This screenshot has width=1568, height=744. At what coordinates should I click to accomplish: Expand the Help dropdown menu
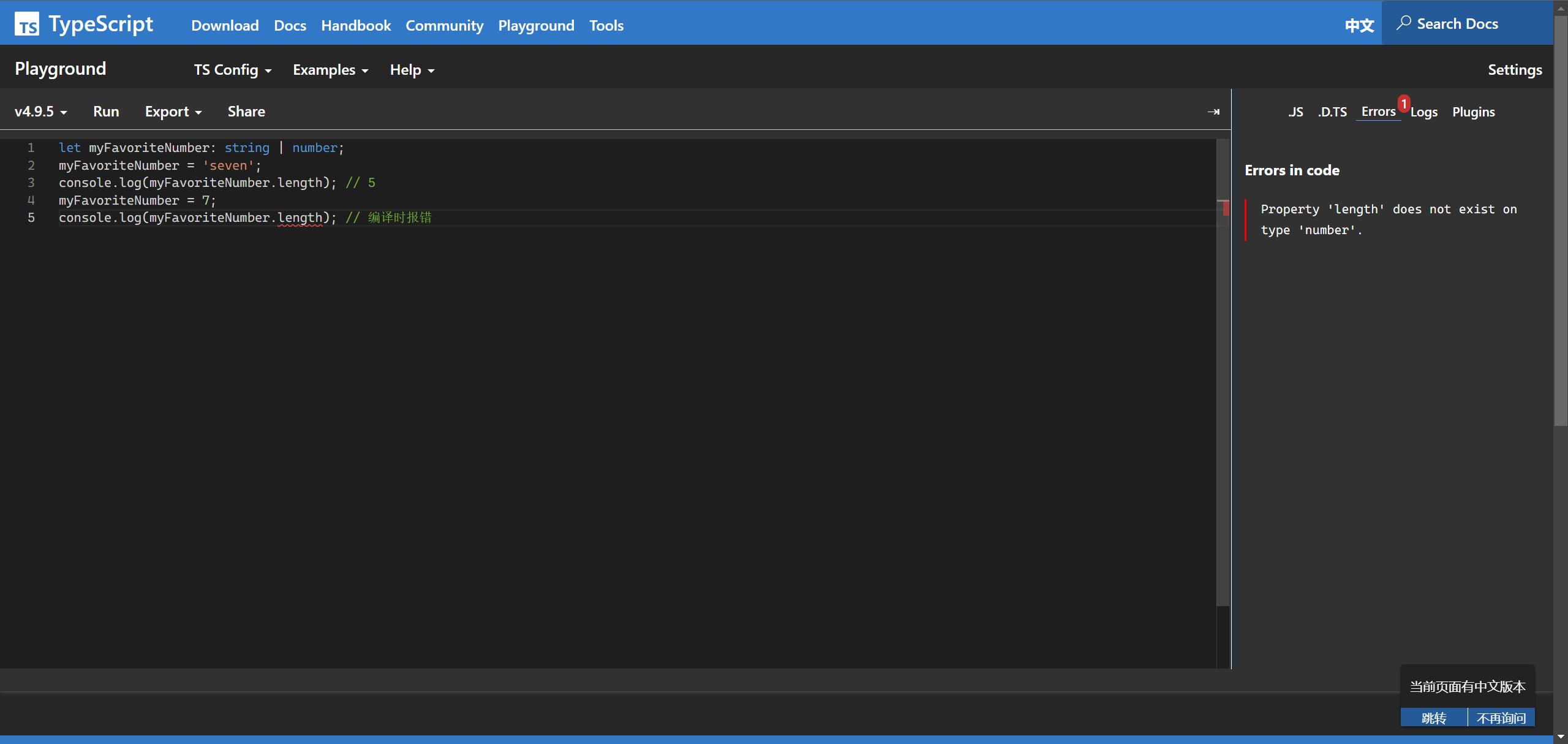click(x=412, y=70)
